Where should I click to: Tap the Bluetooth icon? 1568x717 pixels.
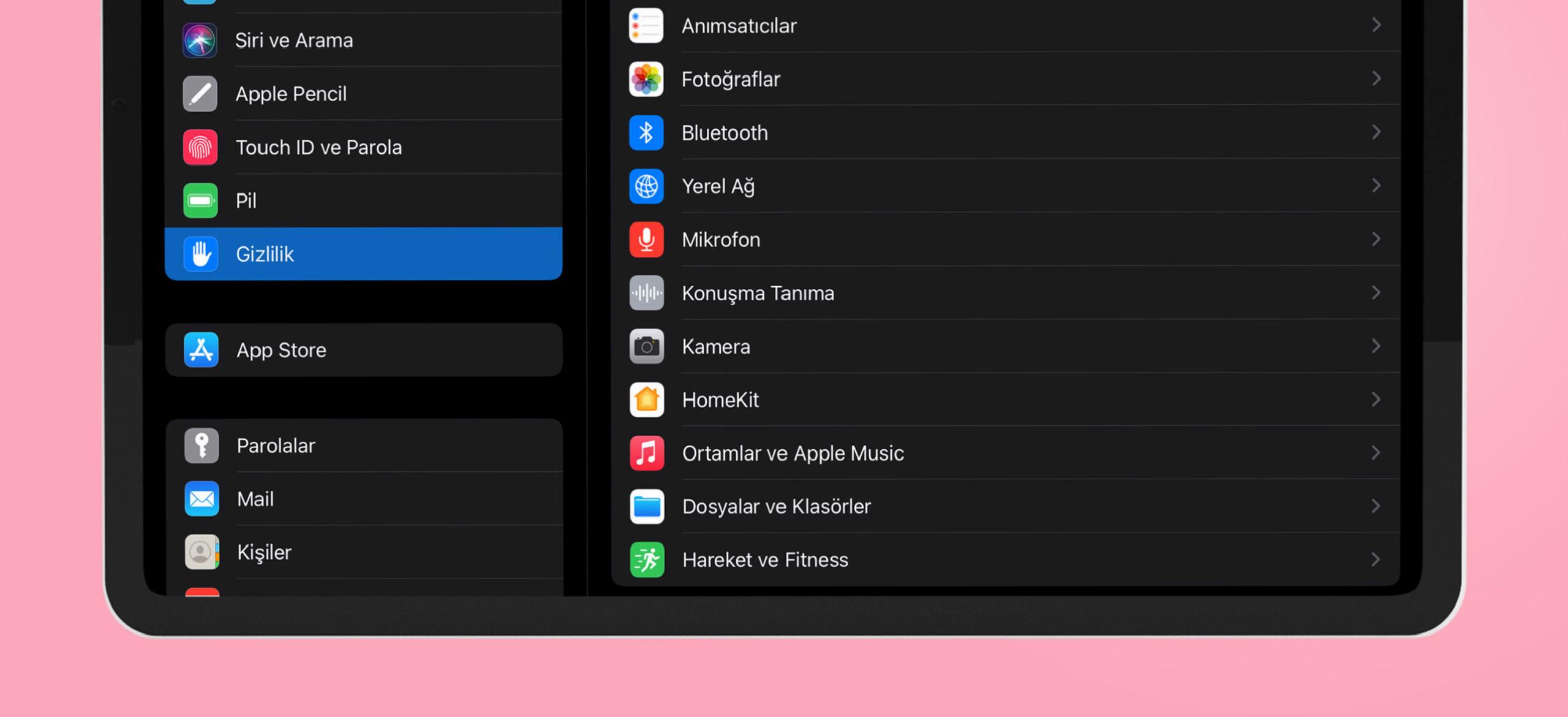646,132
